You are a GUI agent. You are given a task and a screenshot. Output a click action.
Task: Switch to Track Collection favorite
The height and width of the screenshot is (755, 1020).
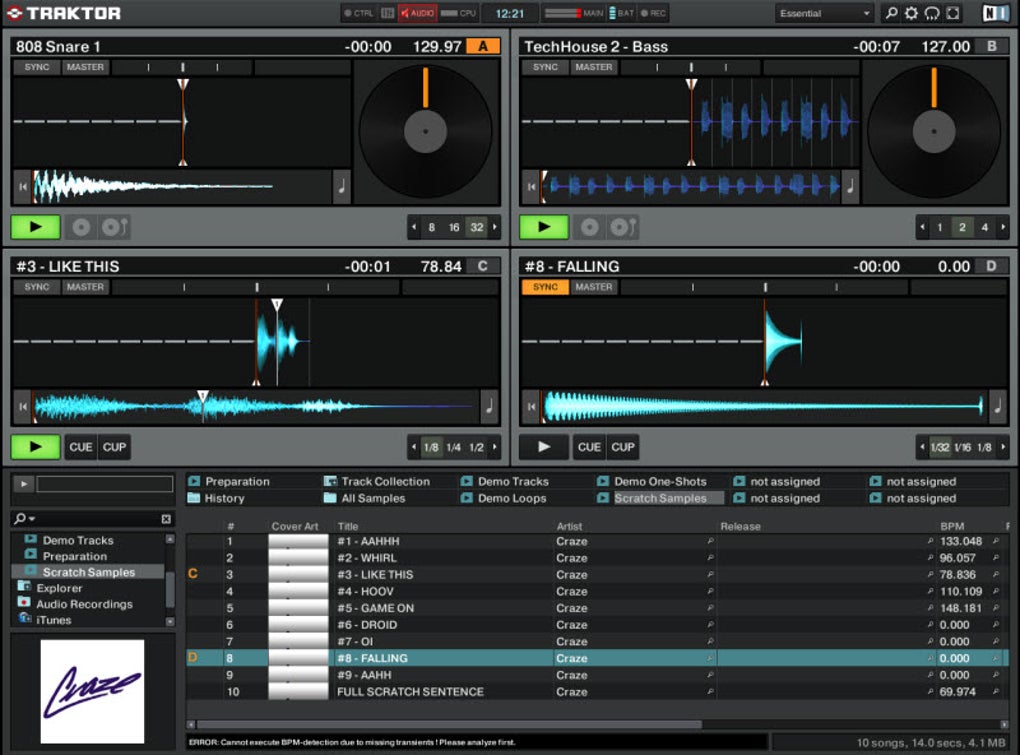tap(385, 481)
